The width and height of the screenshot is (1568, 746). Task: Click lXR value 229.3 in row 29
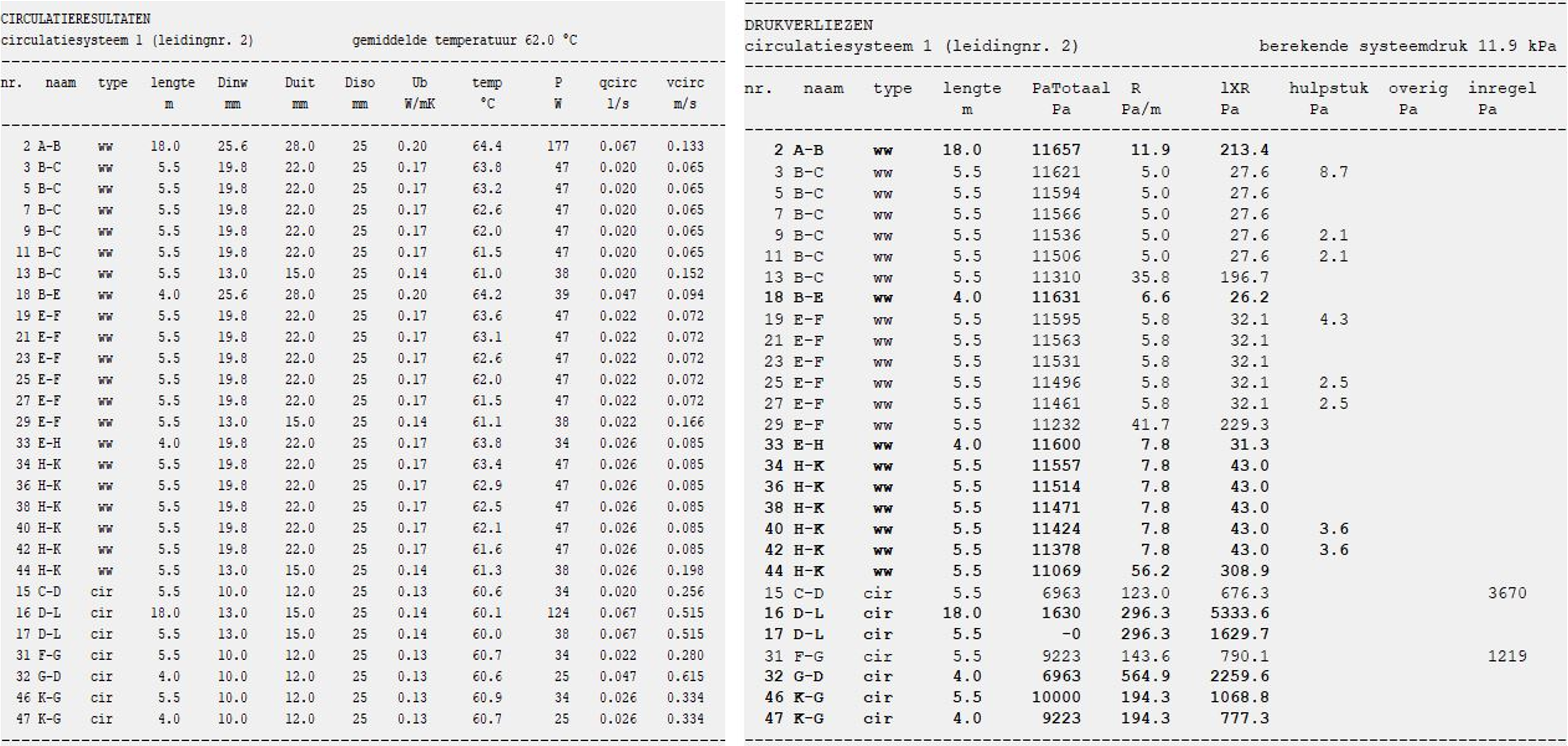(1244, 425)
